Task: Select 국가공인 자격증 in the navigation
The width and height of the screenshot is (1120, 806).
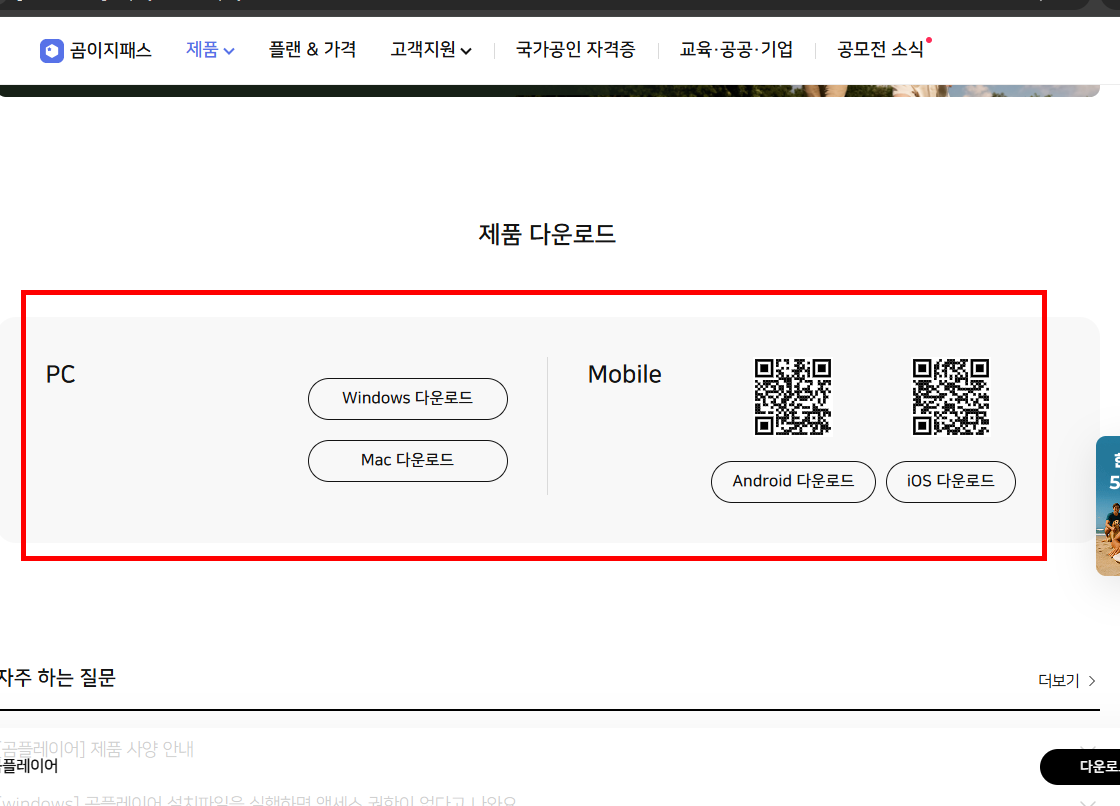Action: [575, 49]
